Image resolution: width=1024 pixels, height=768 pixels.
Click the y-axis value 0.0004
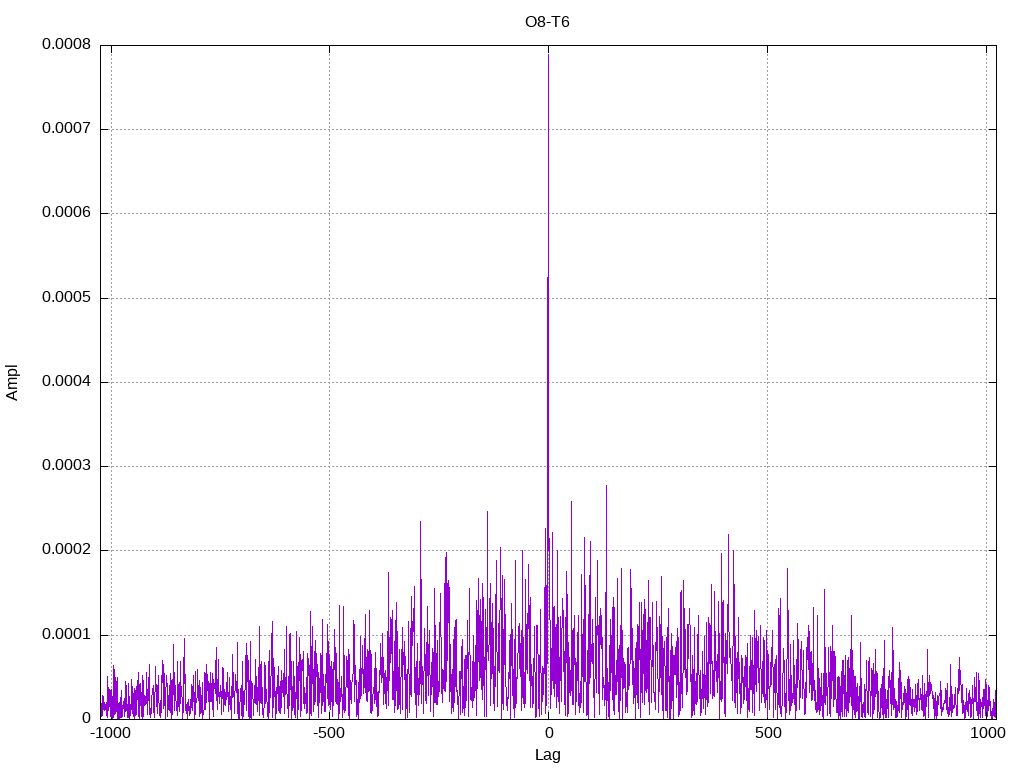[x=67, y=381]
